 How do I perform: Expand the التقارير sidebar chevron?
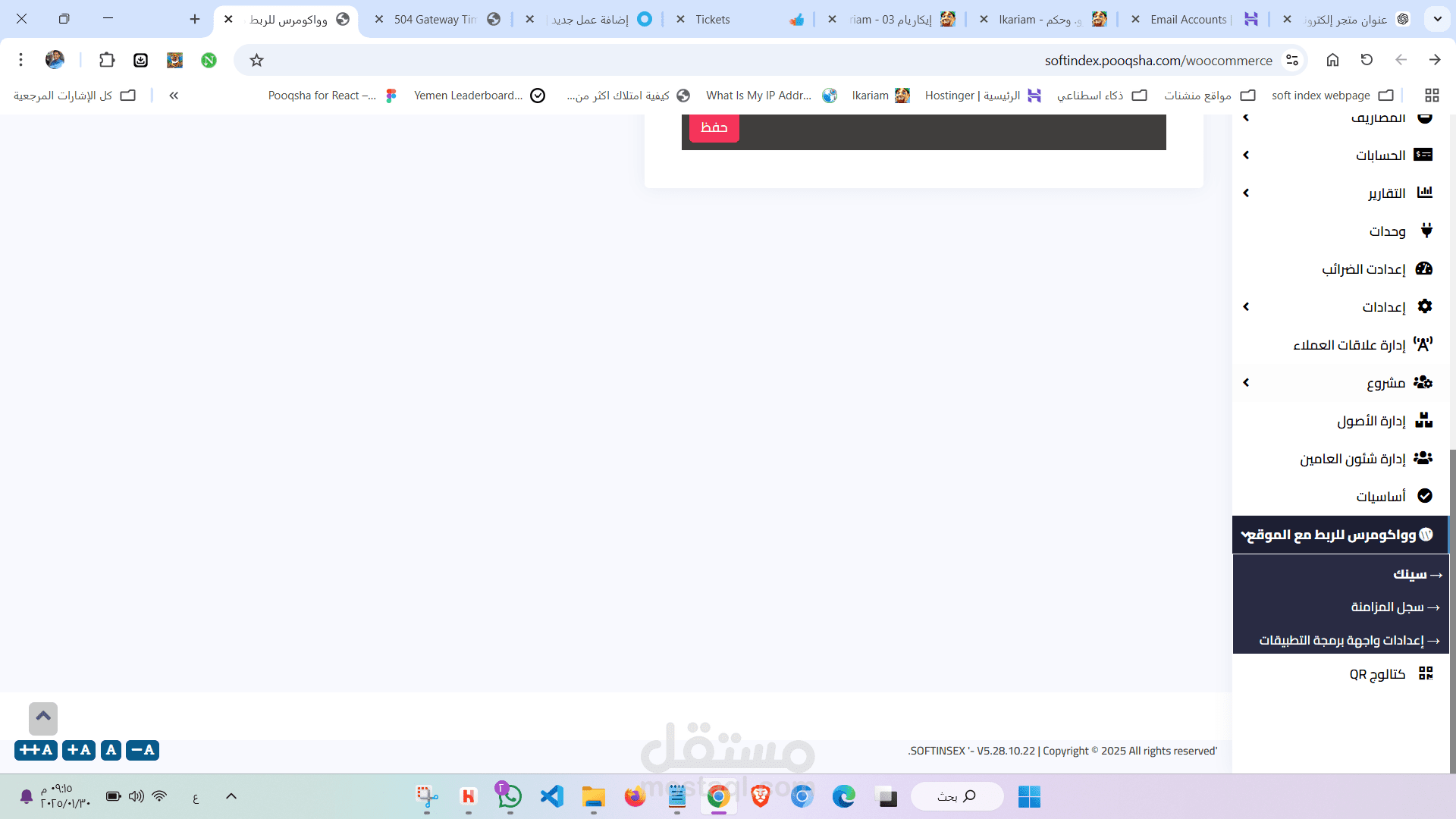(1246, 193)
